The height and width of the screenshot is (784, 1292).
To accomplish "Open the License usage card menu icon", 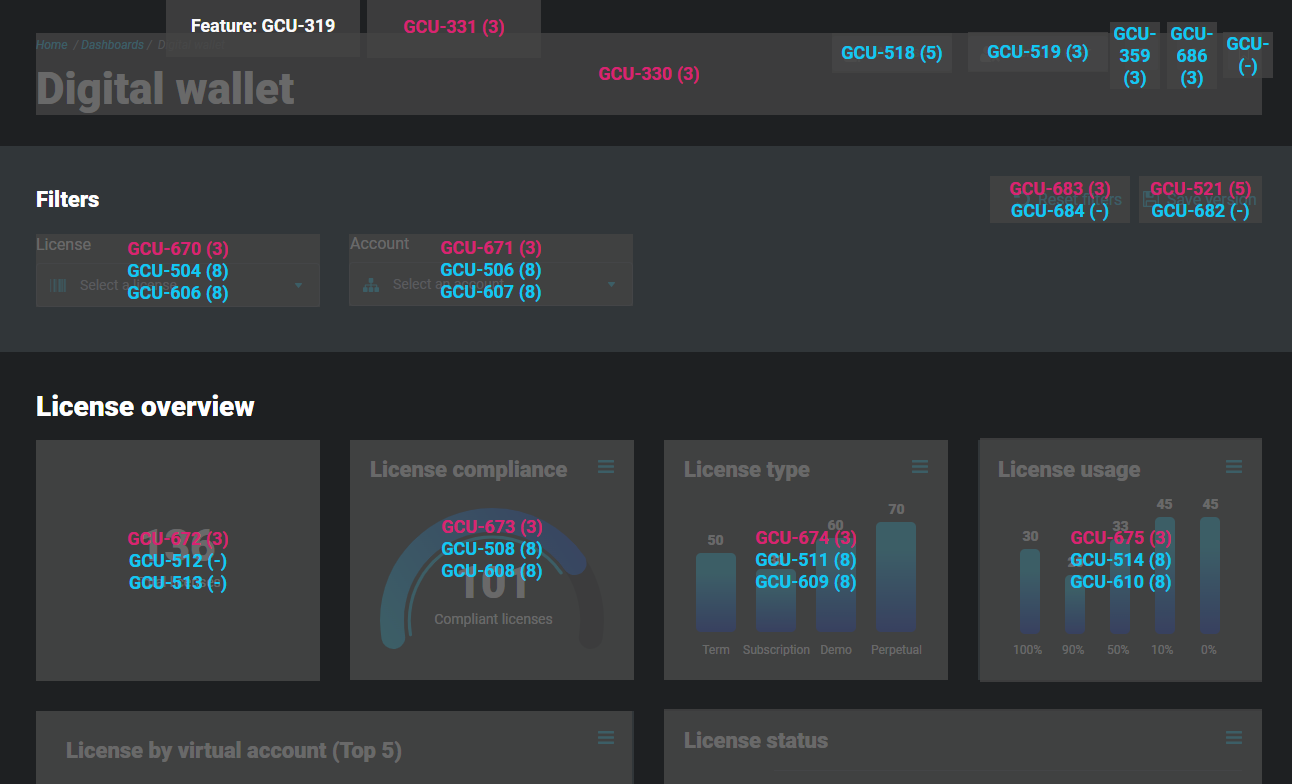I will click(x=1234, y=467).
